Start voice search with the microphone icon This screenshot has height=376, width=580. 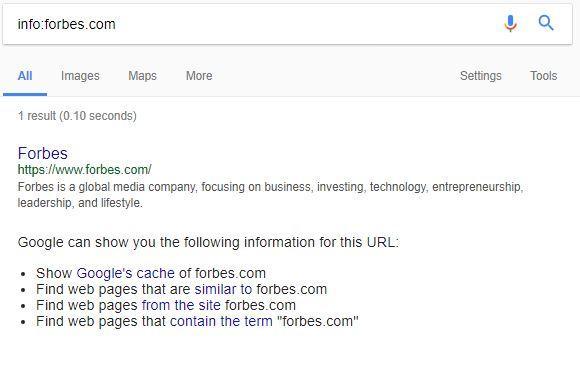[x=510, y=23]
